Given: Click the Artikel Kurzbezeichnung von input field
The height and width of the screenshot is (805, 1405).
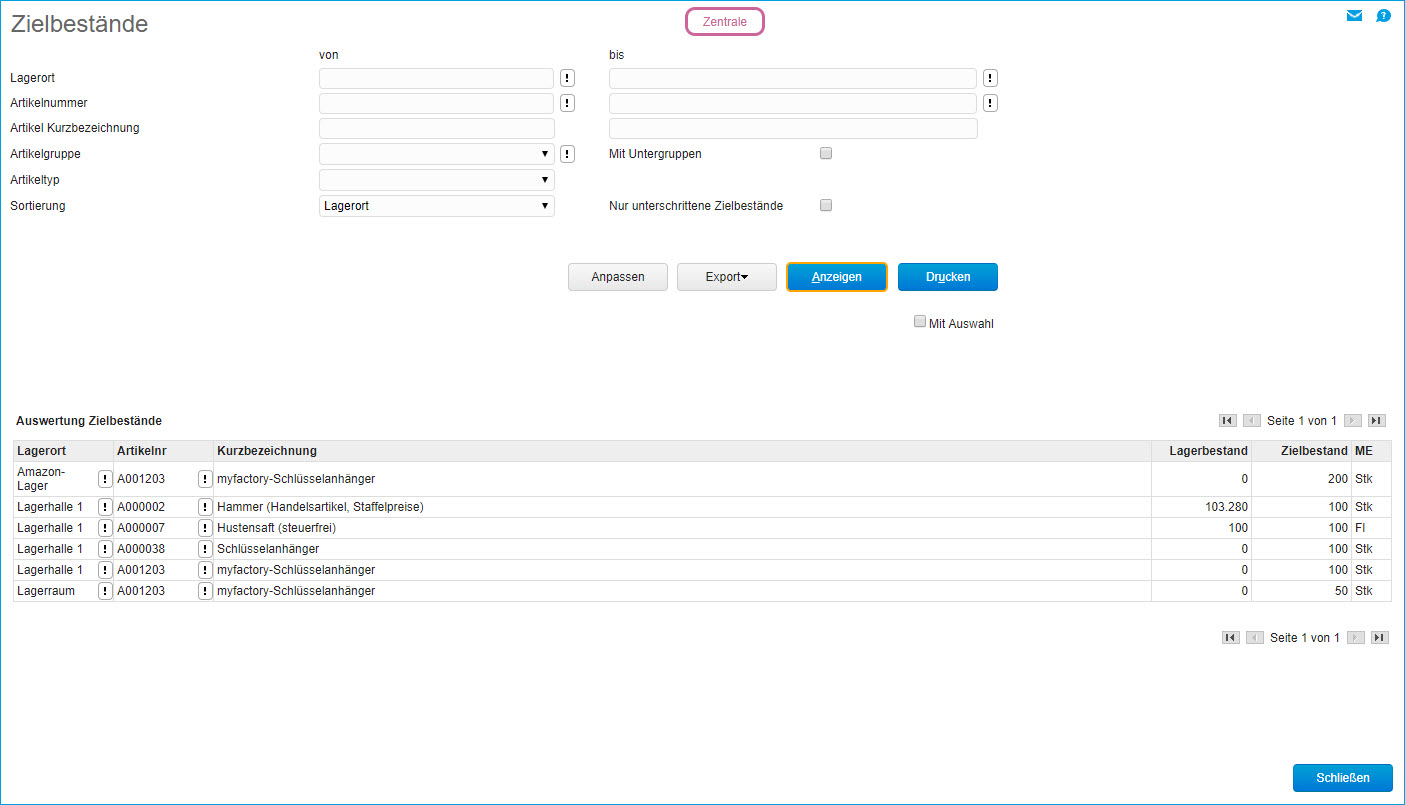Looking at the screenshot, I should pos(436,128).
